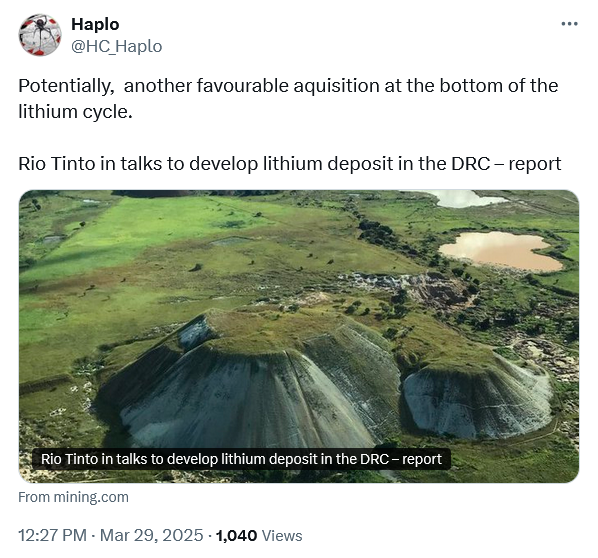Image resolution: width=598 pixels, height=558 pixels.
Task: Open the Rio Tinto caption overlay on the card
Action: [241, 459]
